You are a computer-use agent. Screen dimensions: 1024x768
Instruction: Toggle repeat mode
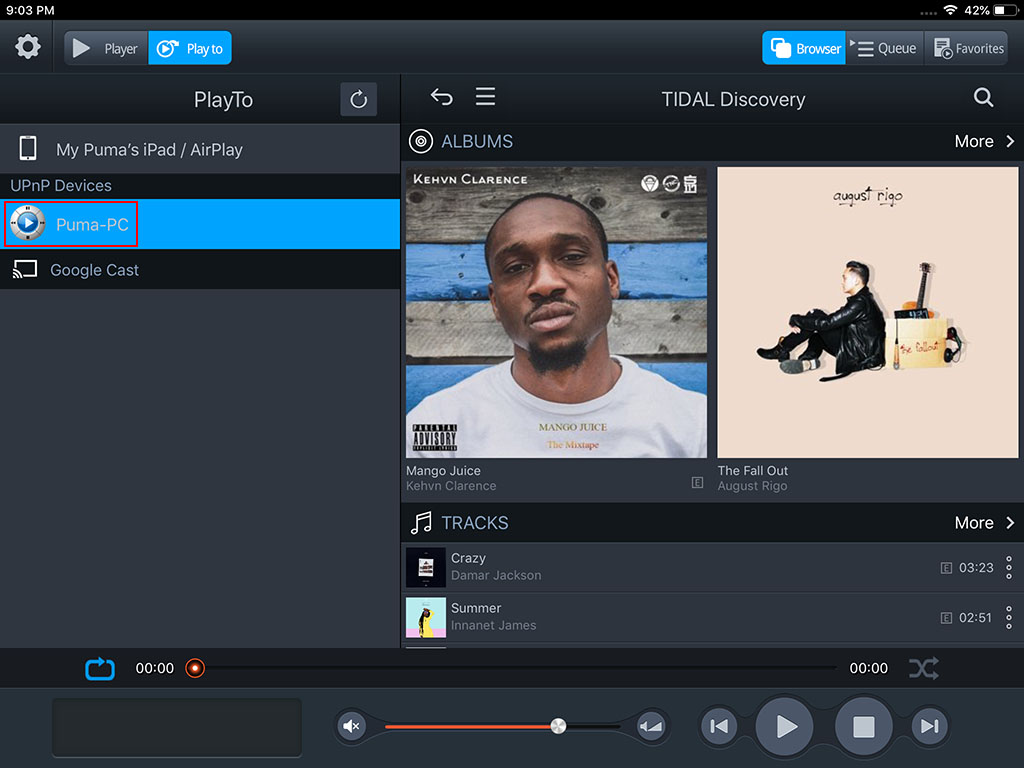tap(100, 668)
